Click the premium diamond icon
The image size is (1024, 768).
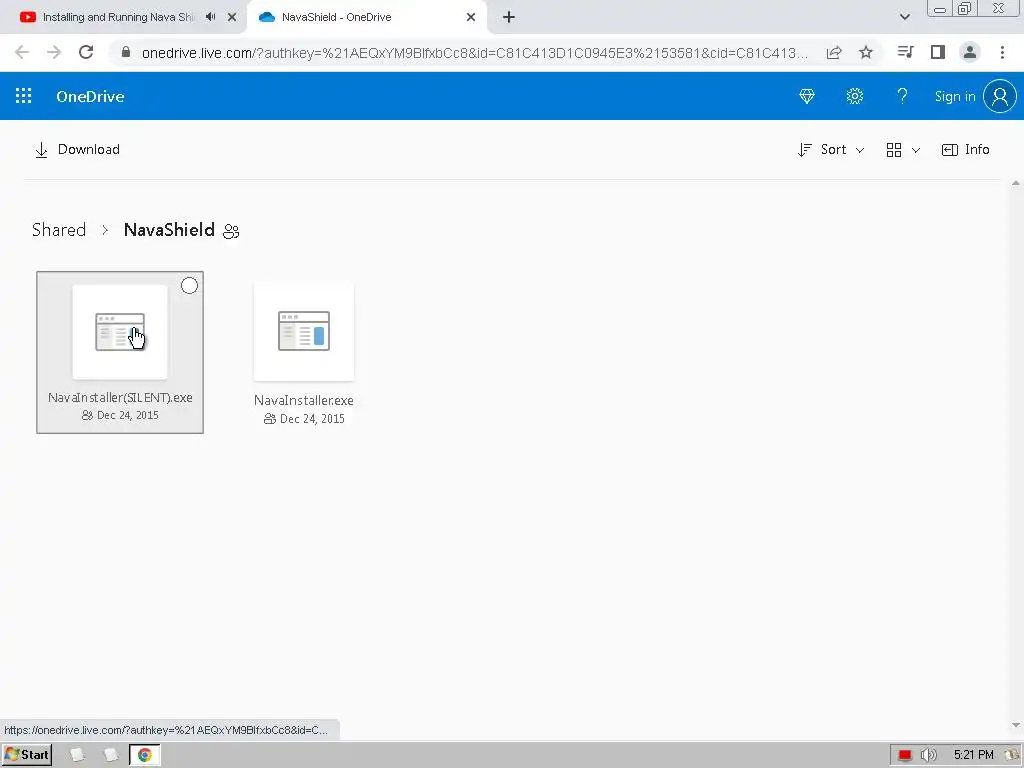click(x=807, y=96)
